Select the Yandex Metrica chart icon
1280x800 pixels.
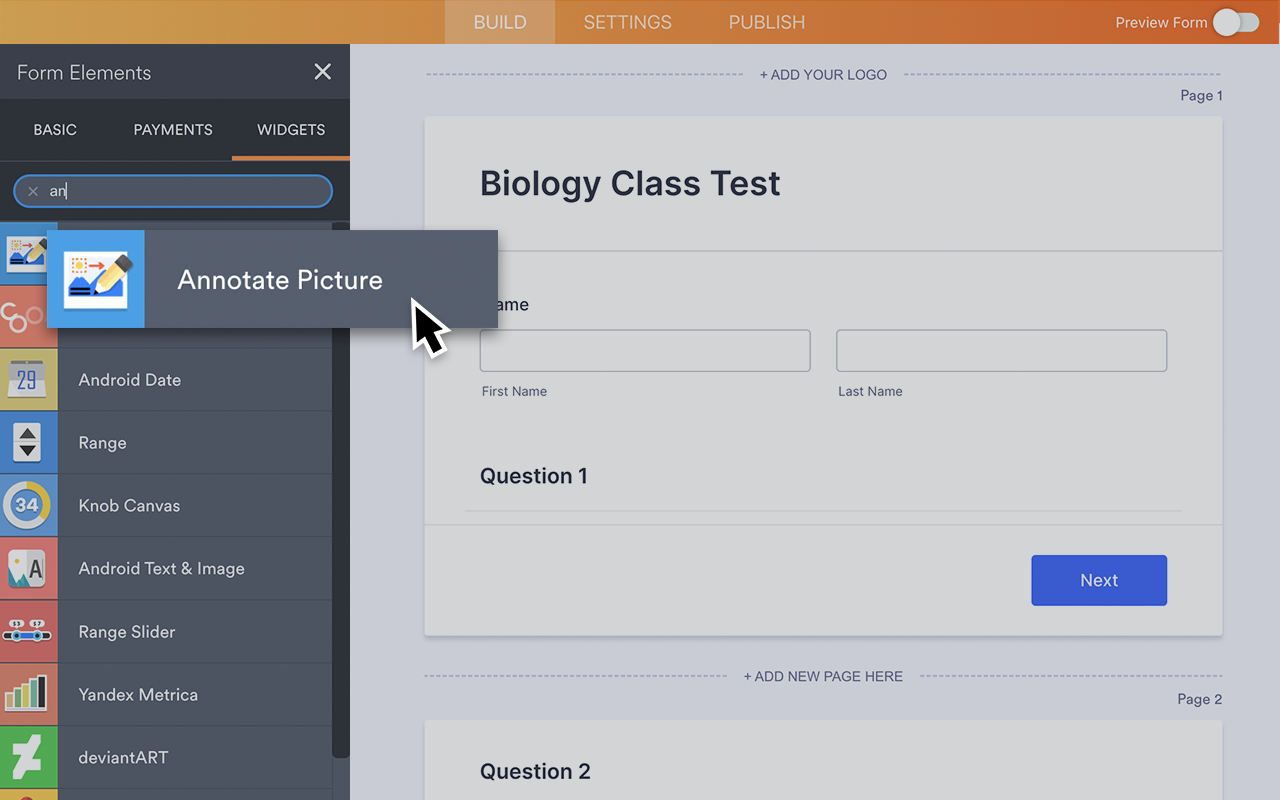point(28,694)
